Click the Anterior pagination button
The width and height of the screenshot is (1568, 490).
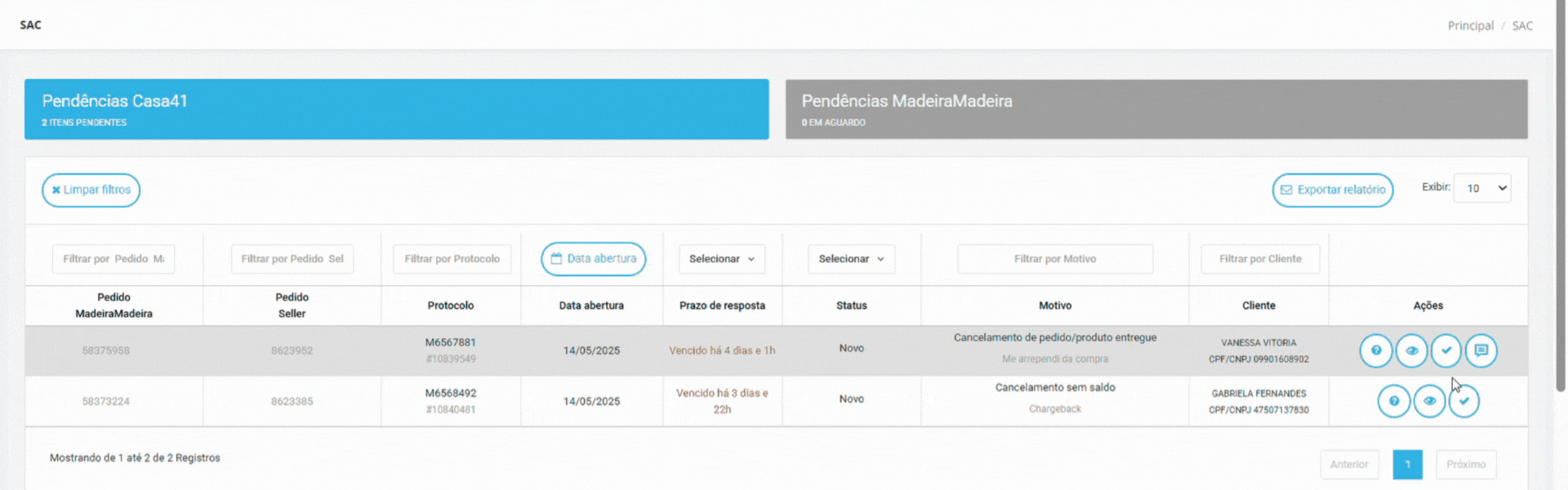point(1349,465)
